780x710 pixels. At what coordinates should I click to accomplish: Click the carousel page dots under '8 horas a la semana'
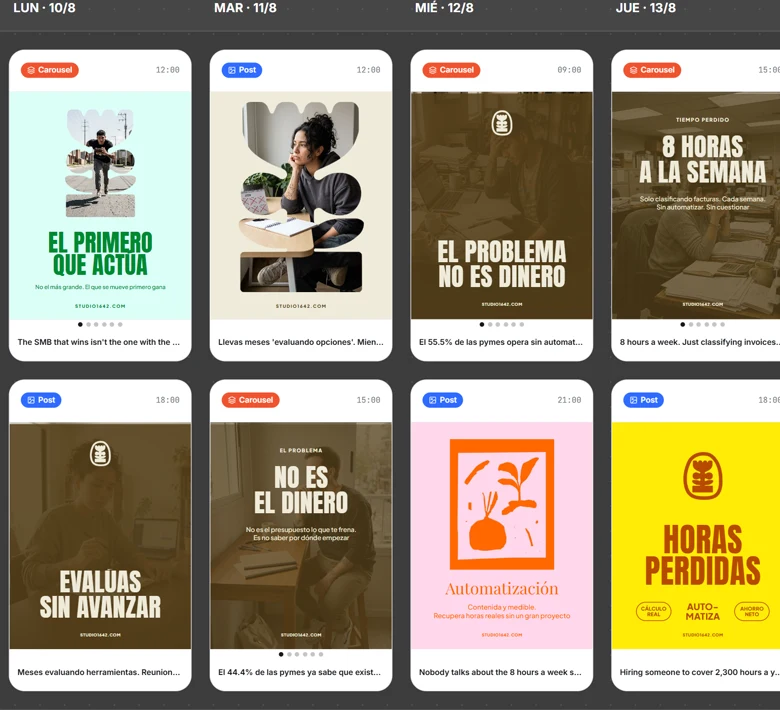pos(702,324)
